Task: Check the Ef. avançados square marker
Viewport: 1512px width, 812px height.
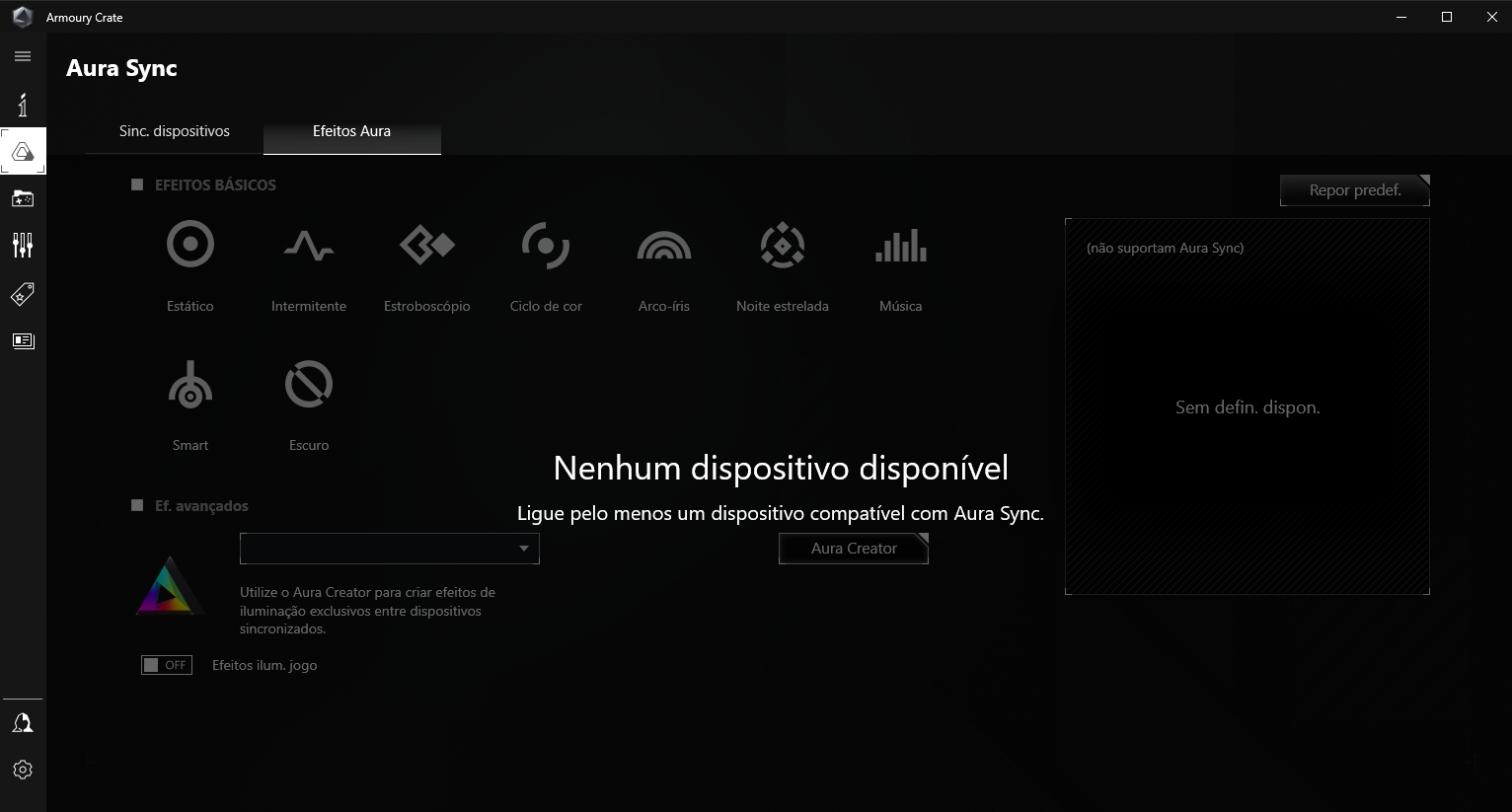Action: [137, 505]
